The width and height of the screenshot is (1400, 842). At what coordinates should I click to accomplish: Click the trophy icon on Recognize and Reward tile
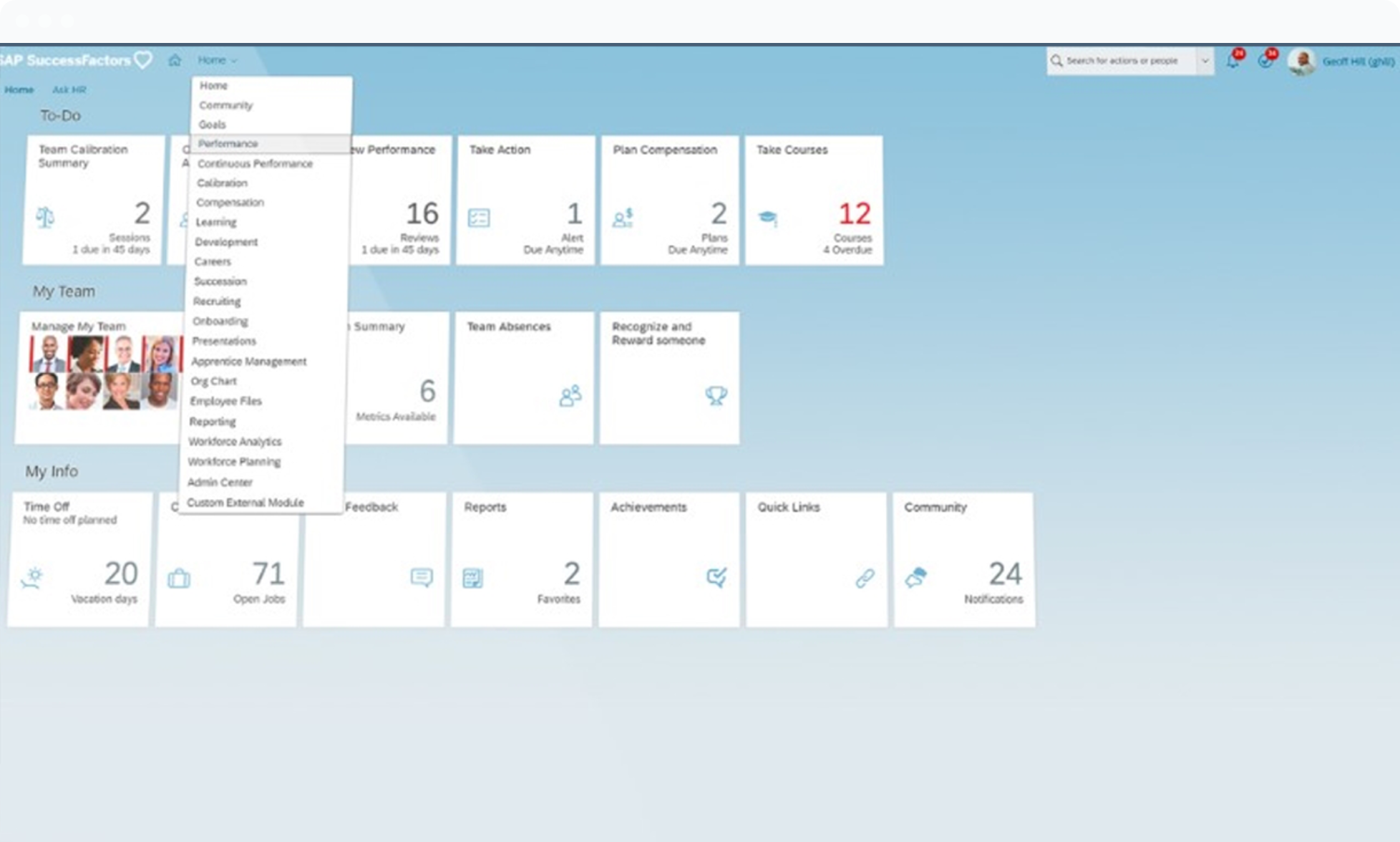point(716,395)
